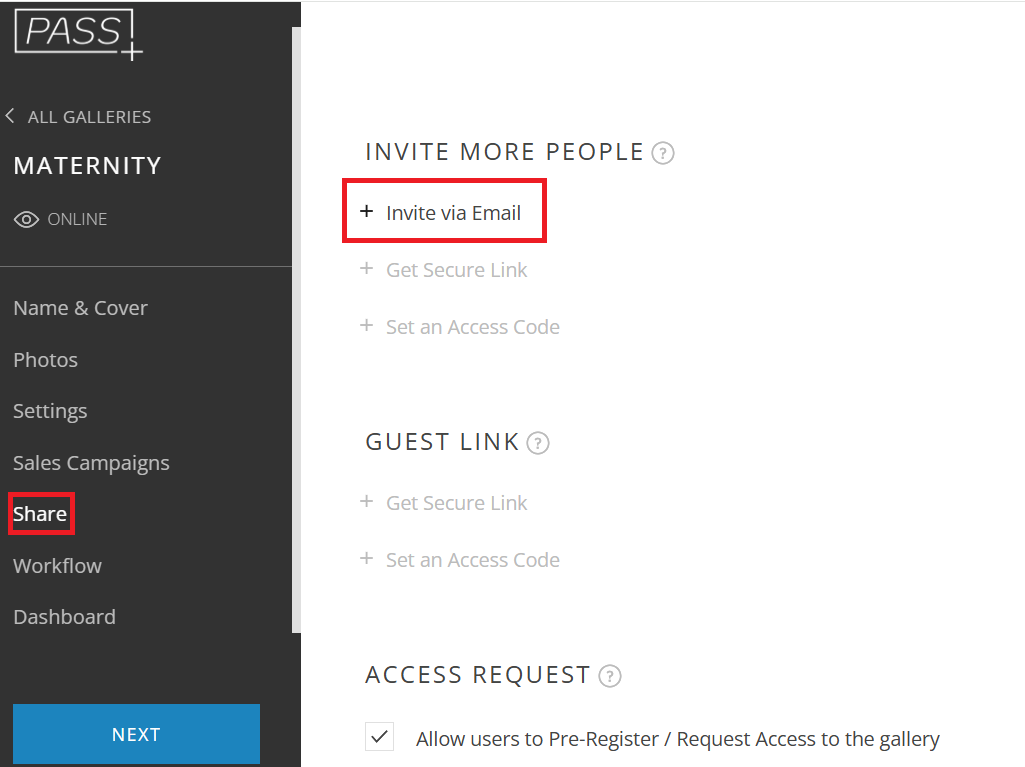Open help icon next to Invite More People
Image resolution: width=1025 pixels, height=767 pixels.
pos(663,153)
